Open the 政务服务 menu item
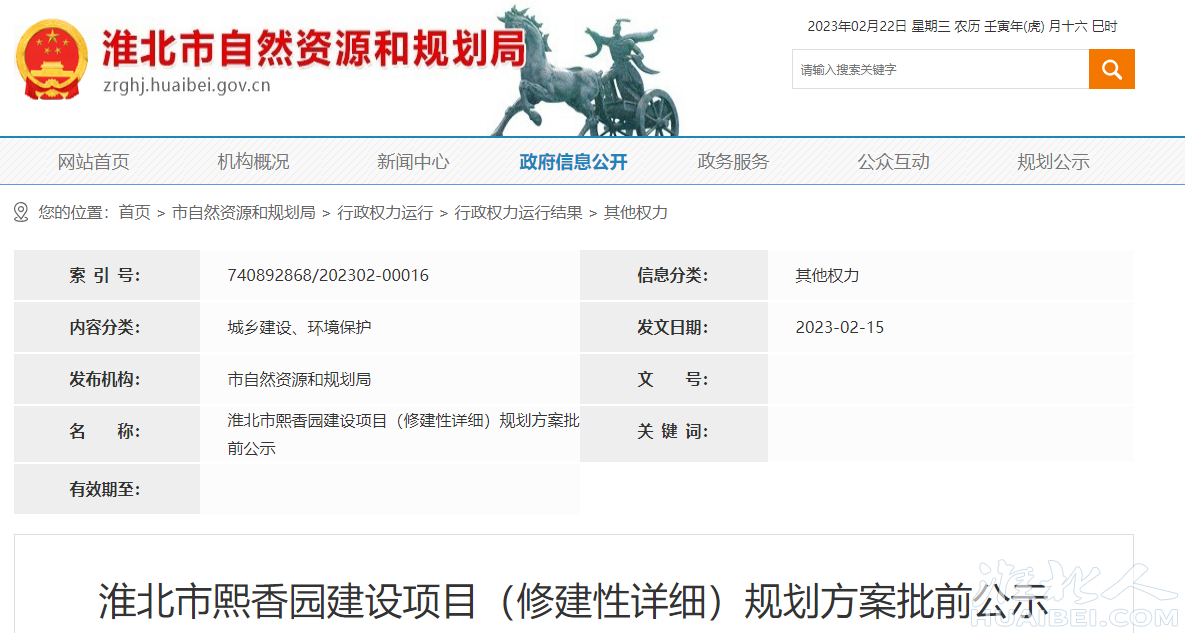Screen dimensions: 1185x633 pos(733,162)
